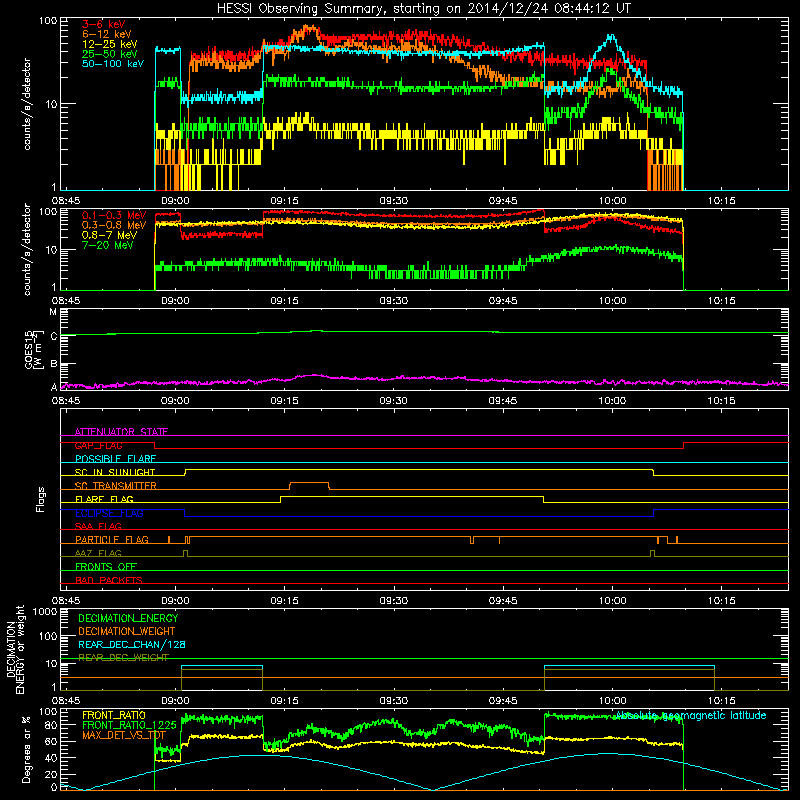Click the REAR_DEC_CHAN/128 legend label

(x=132, y=644)
